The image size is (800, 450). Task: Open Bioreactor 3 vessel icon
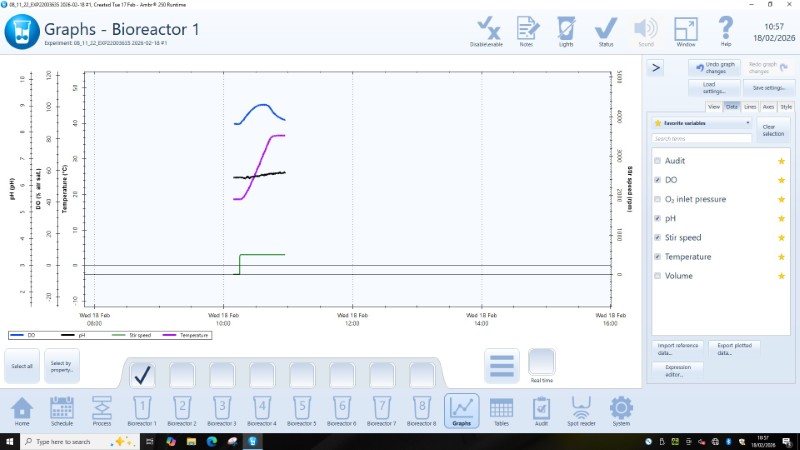click(x=221, y=409)
